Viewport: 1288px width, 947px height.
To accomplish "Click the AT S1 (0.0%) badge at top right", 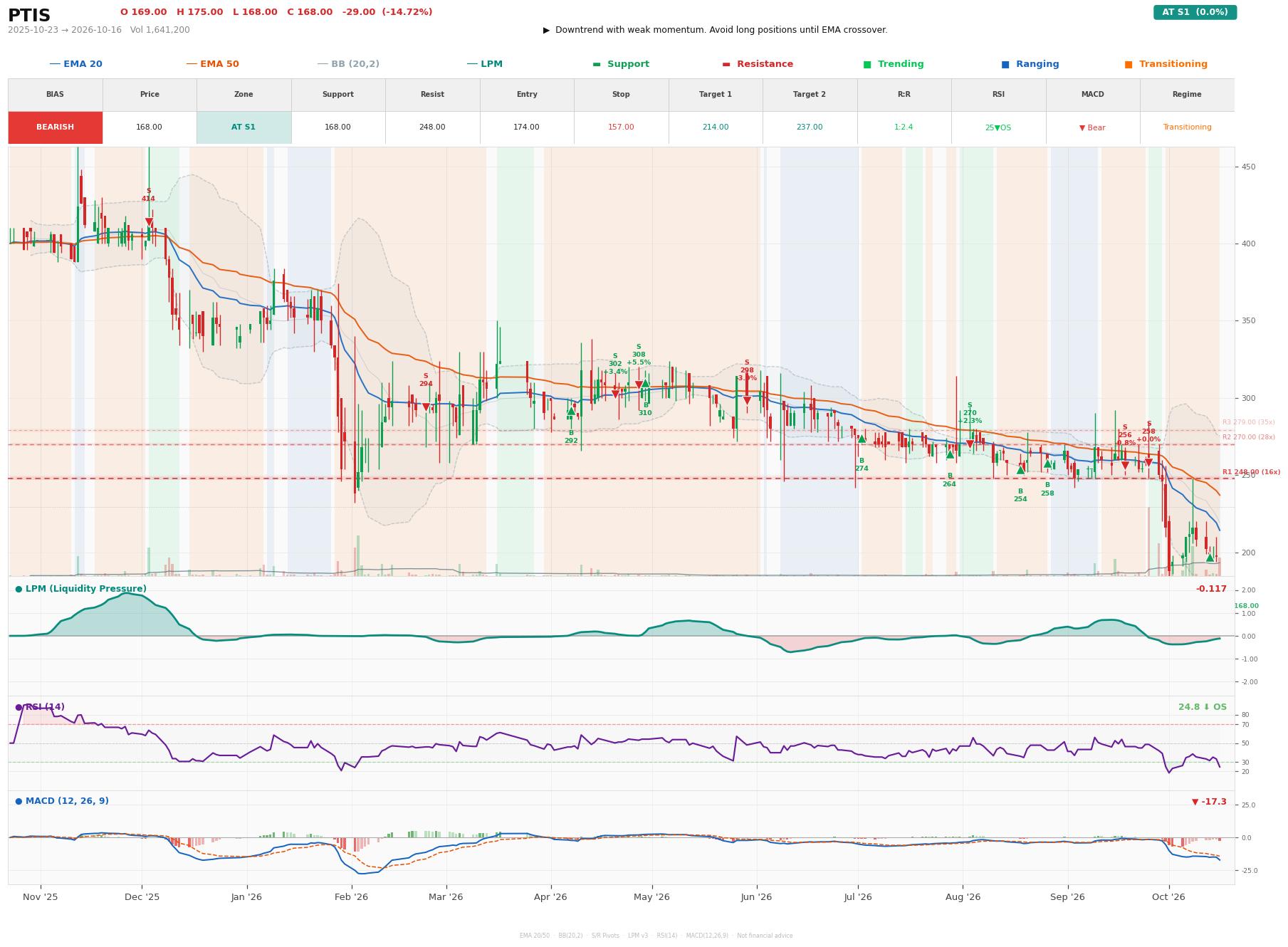I will (1195, 12).
